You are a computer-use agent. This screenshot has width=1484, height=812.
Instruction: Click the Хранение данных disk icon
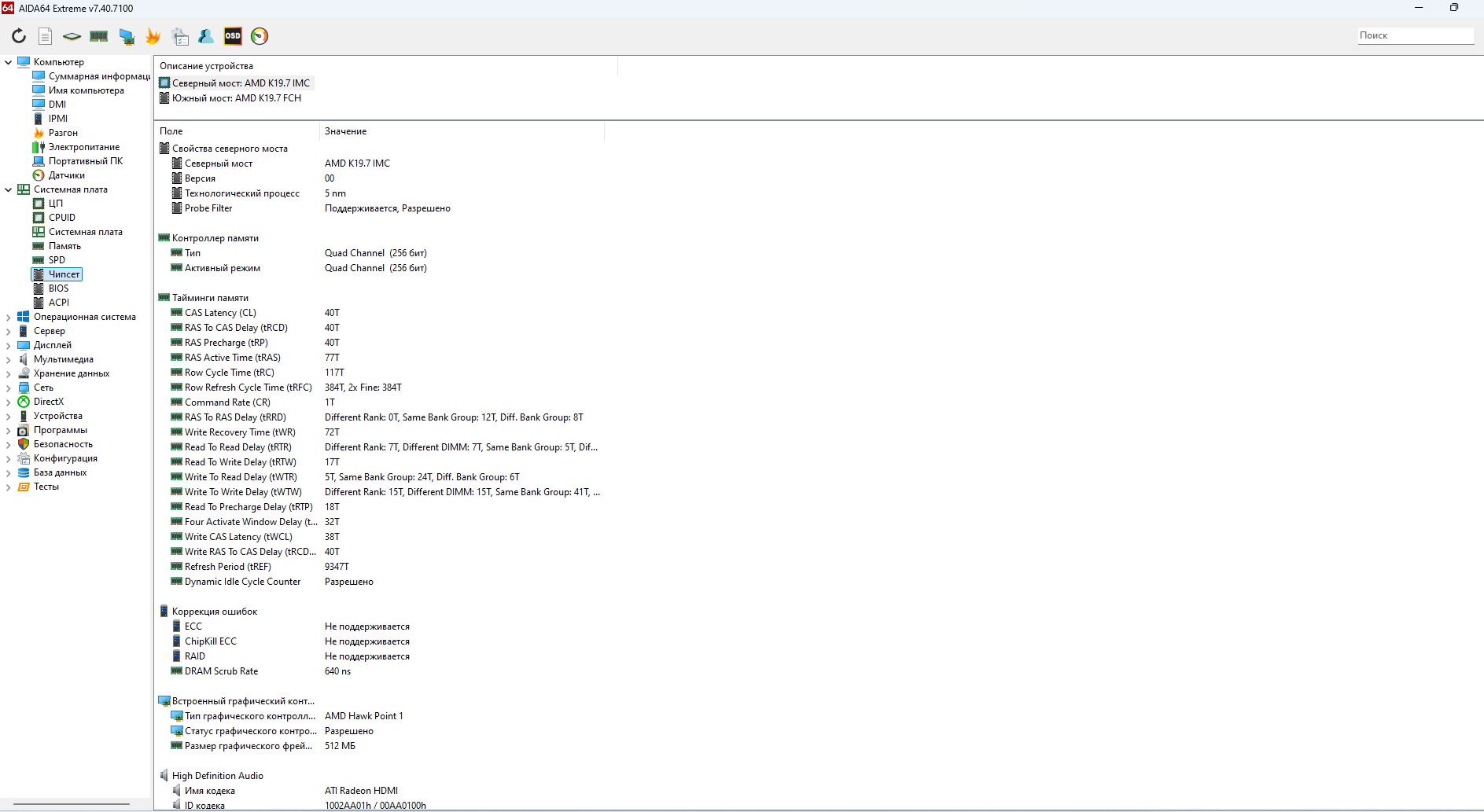coord(24,373)
